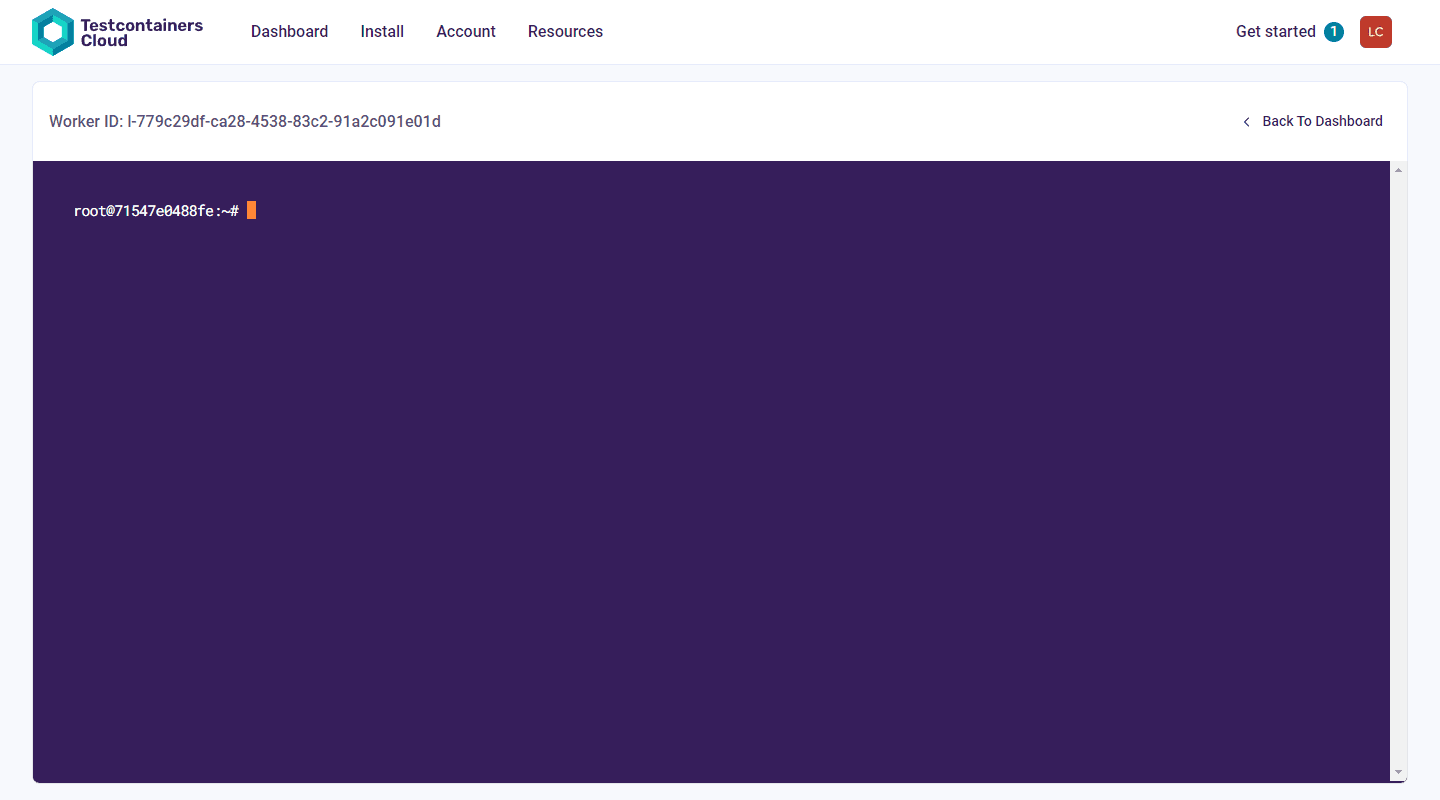The width and height of the screenshot is (1440, 800).
Task: Click the back chevron arrow icon
Action: [x=1246, y=122]
